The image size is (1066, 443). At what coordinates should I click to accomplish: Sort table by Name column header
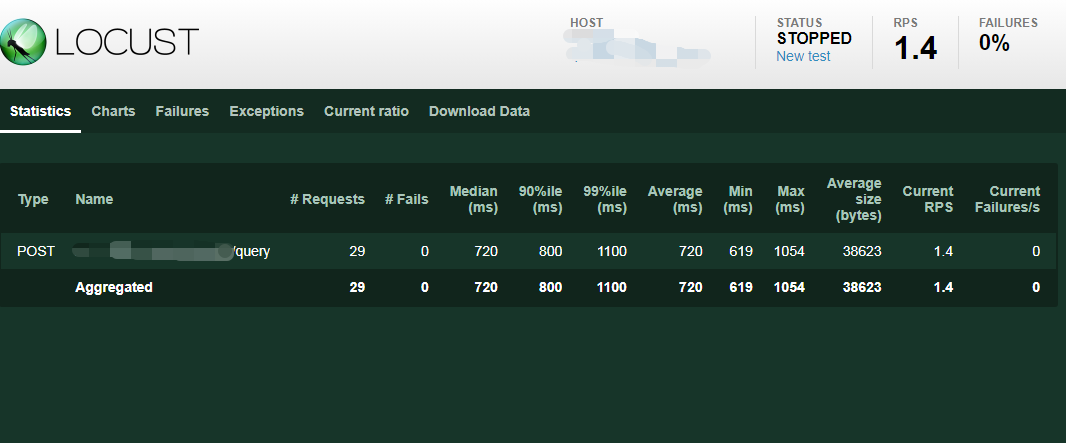[94, 199]
